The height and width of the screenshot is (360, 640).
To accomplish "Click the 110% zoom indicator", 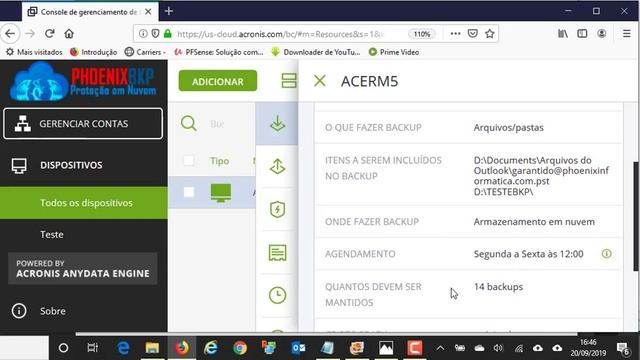I will [422, 34].
